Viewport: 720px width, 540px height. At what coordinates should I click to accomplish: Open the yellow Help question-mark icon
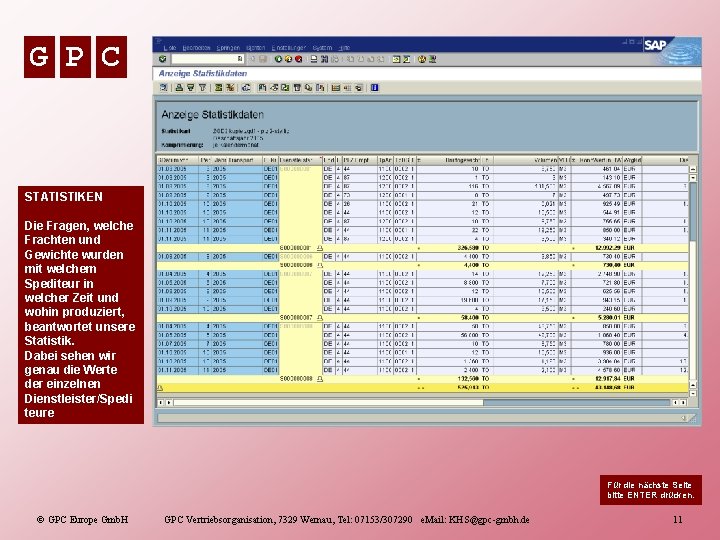(422, 59)
